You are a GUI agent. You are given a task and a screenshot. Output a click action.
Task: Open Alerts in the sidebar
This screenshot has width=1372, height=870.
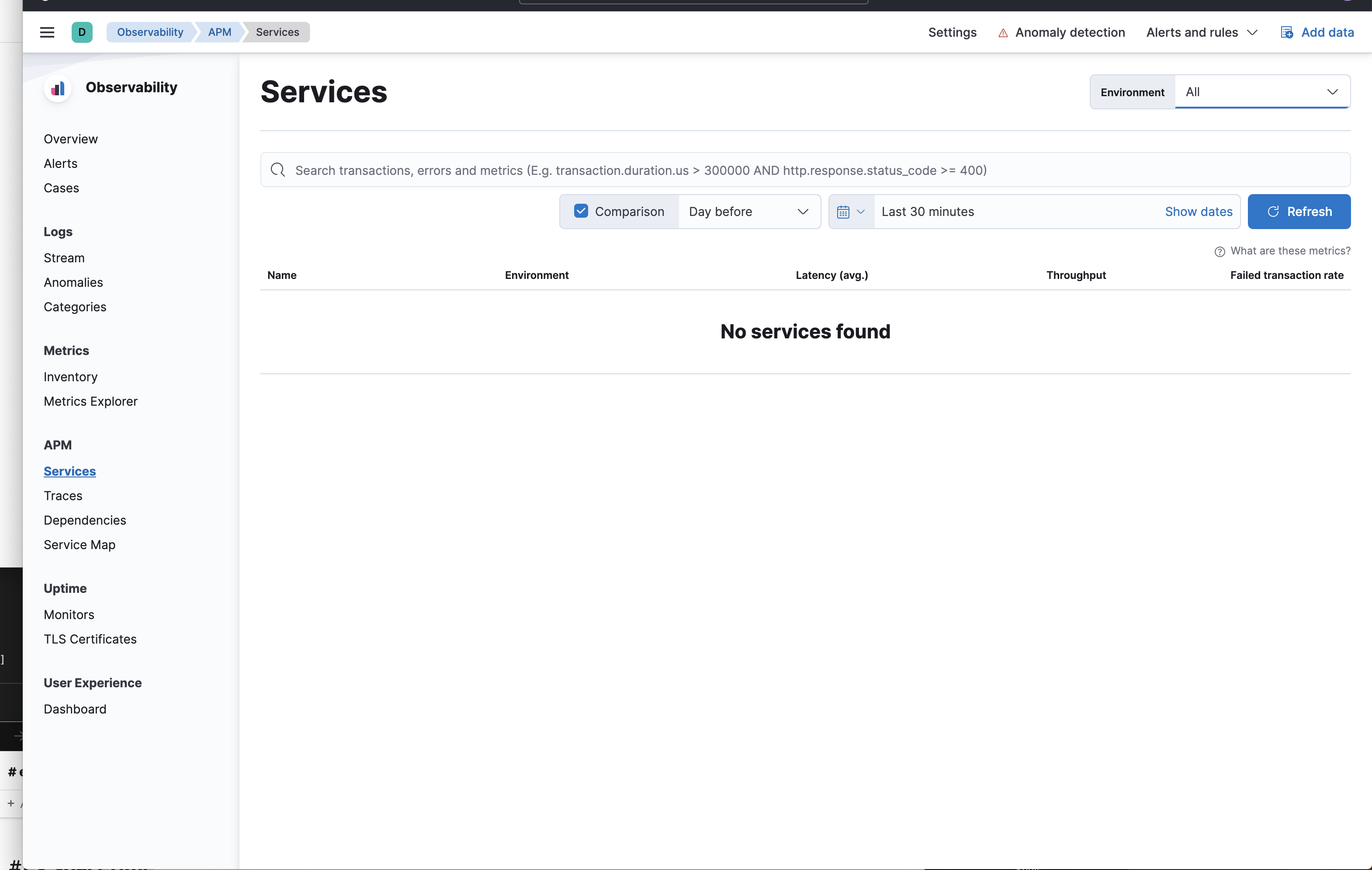(x=60, y=164)
